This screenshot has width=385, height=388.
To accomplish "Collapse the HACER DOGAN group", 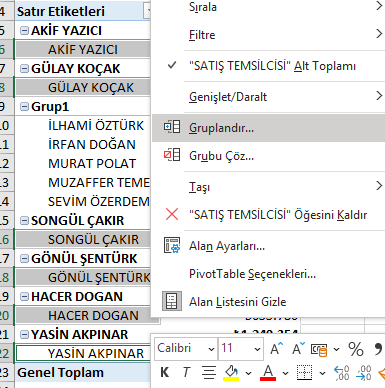I will [24, 296].
